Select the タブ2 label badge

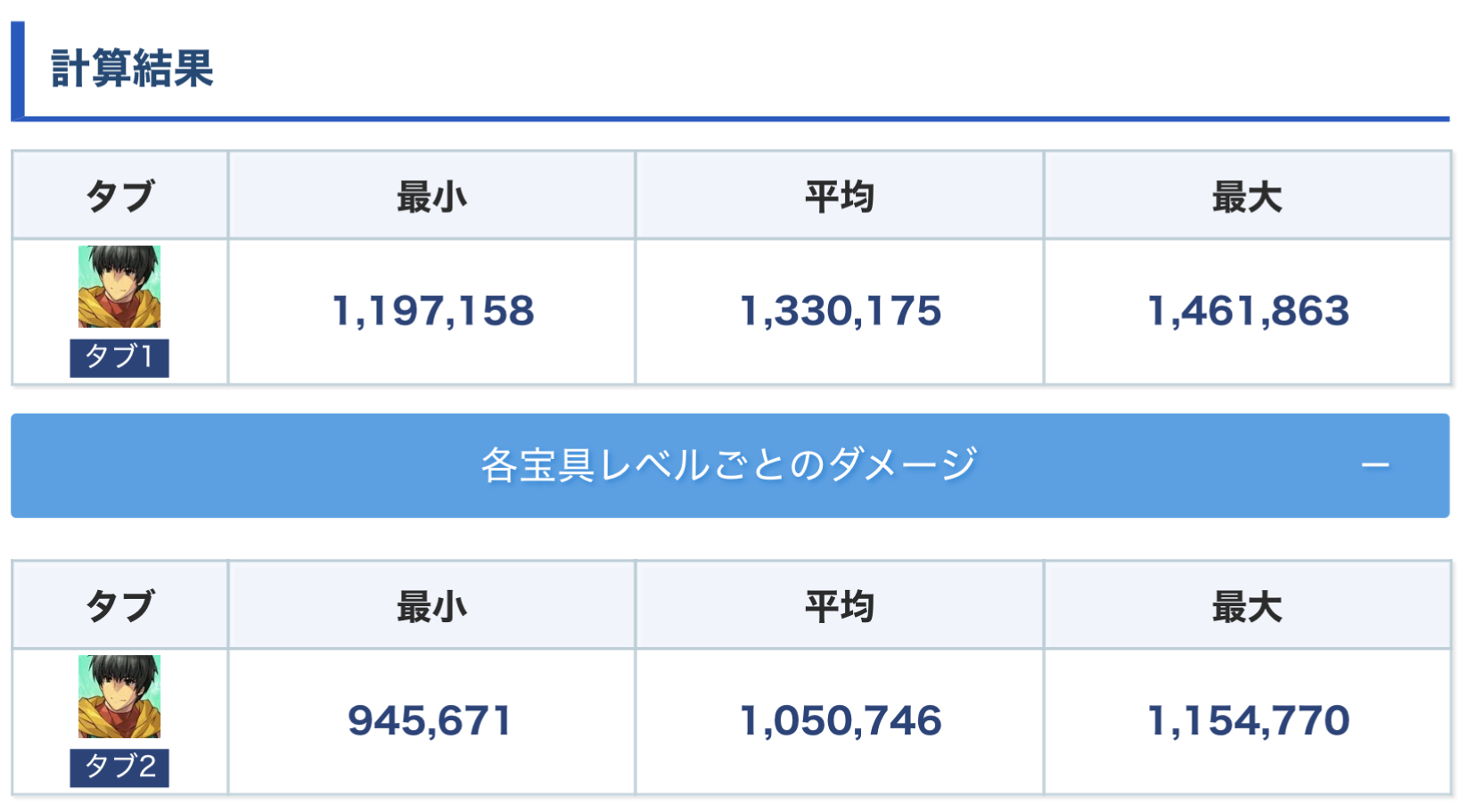click(119, 767)
